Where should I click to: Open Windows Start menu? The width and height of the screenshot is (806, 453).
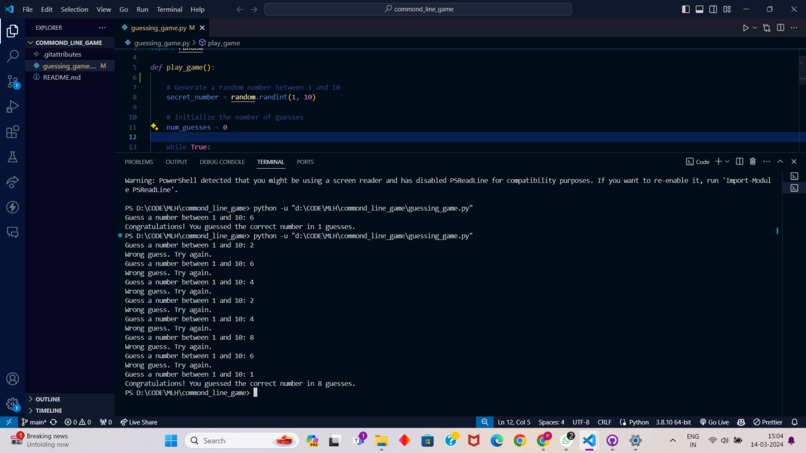(x=171, y=441)
